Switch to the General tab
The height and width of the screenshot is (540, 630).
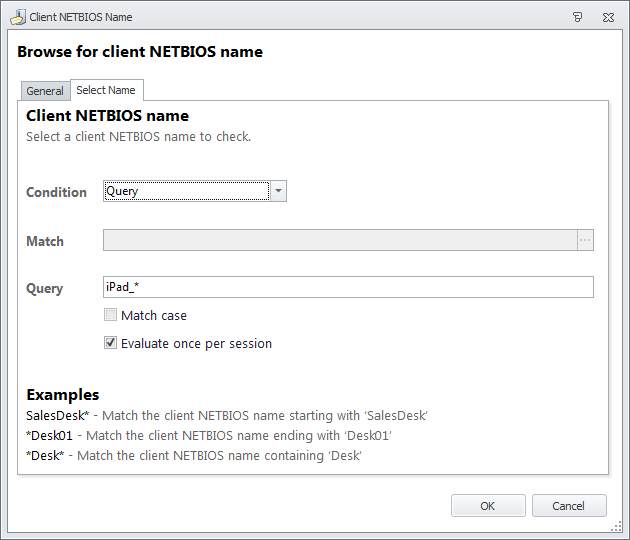click(45, 91)
